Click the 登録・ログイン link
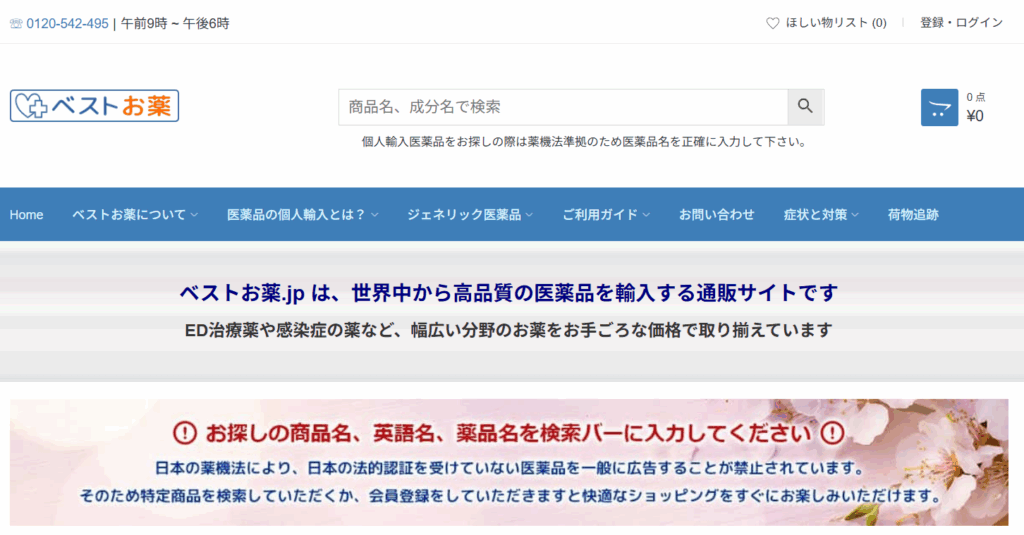Screen dimensions: 1024x535 coord(961,23)
